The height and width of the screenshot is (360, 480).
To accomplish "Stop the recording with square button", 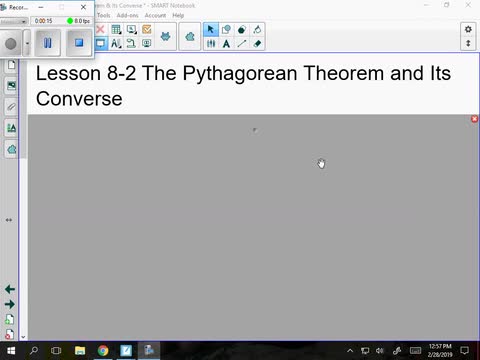I will coord(79,43).
